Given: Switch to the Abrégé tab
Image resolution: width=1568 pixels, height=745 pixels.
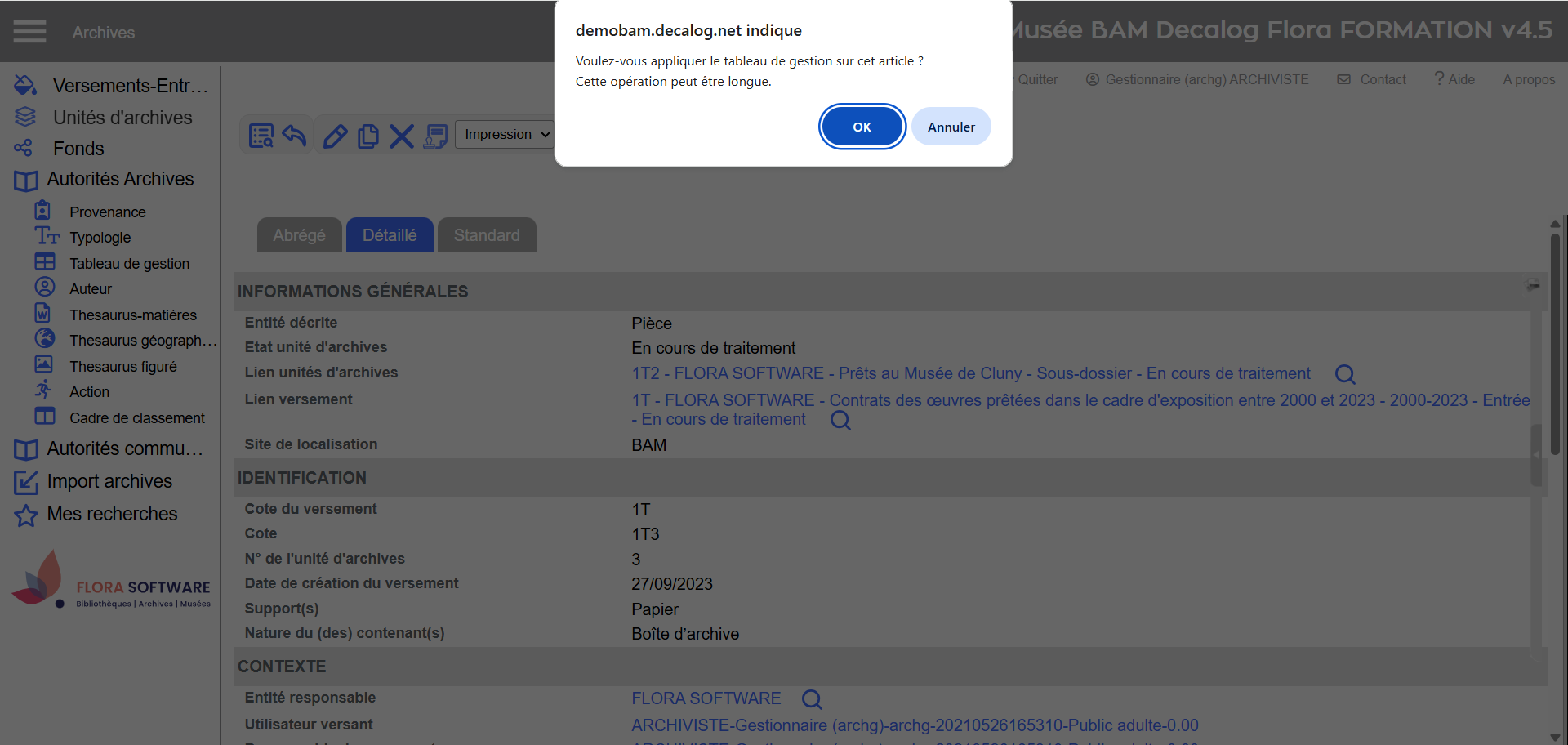Looking at the screenshot, I should pos(299,235).
